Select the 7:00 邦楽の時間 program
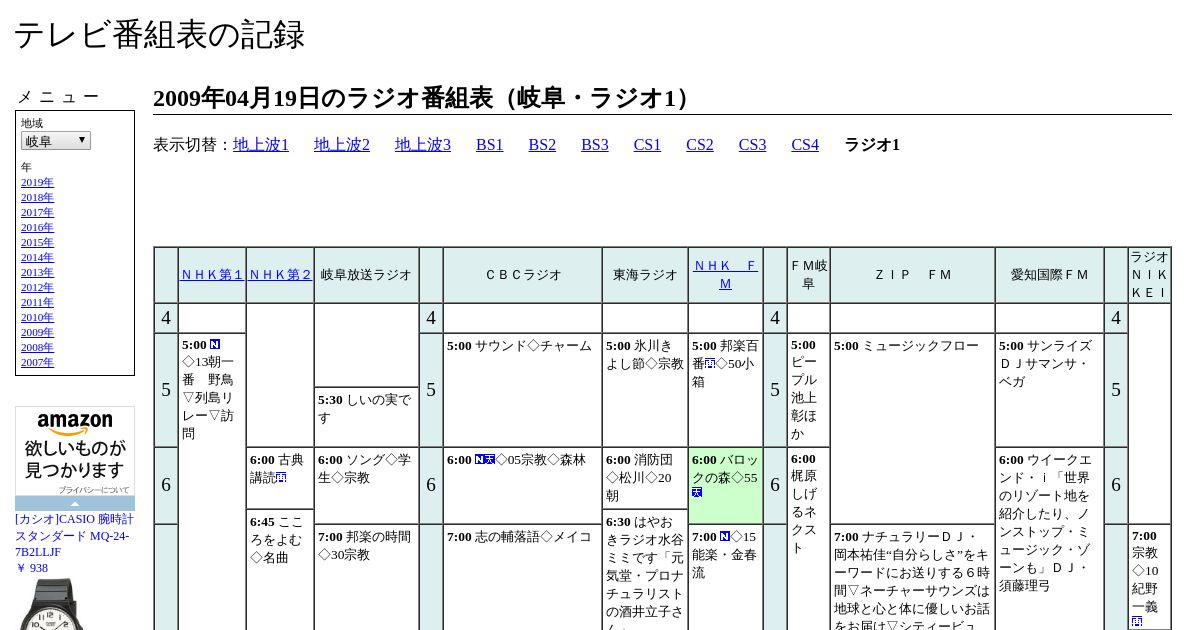Screen dimensions: 1200x630 click(366, 577)
